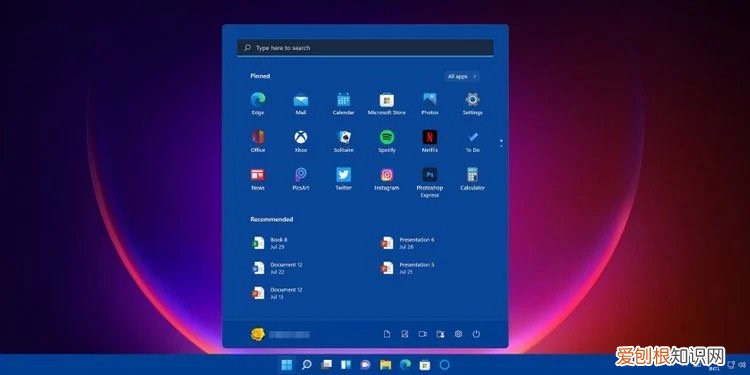
Task: Open the To Do app
Action: (472, 141)
